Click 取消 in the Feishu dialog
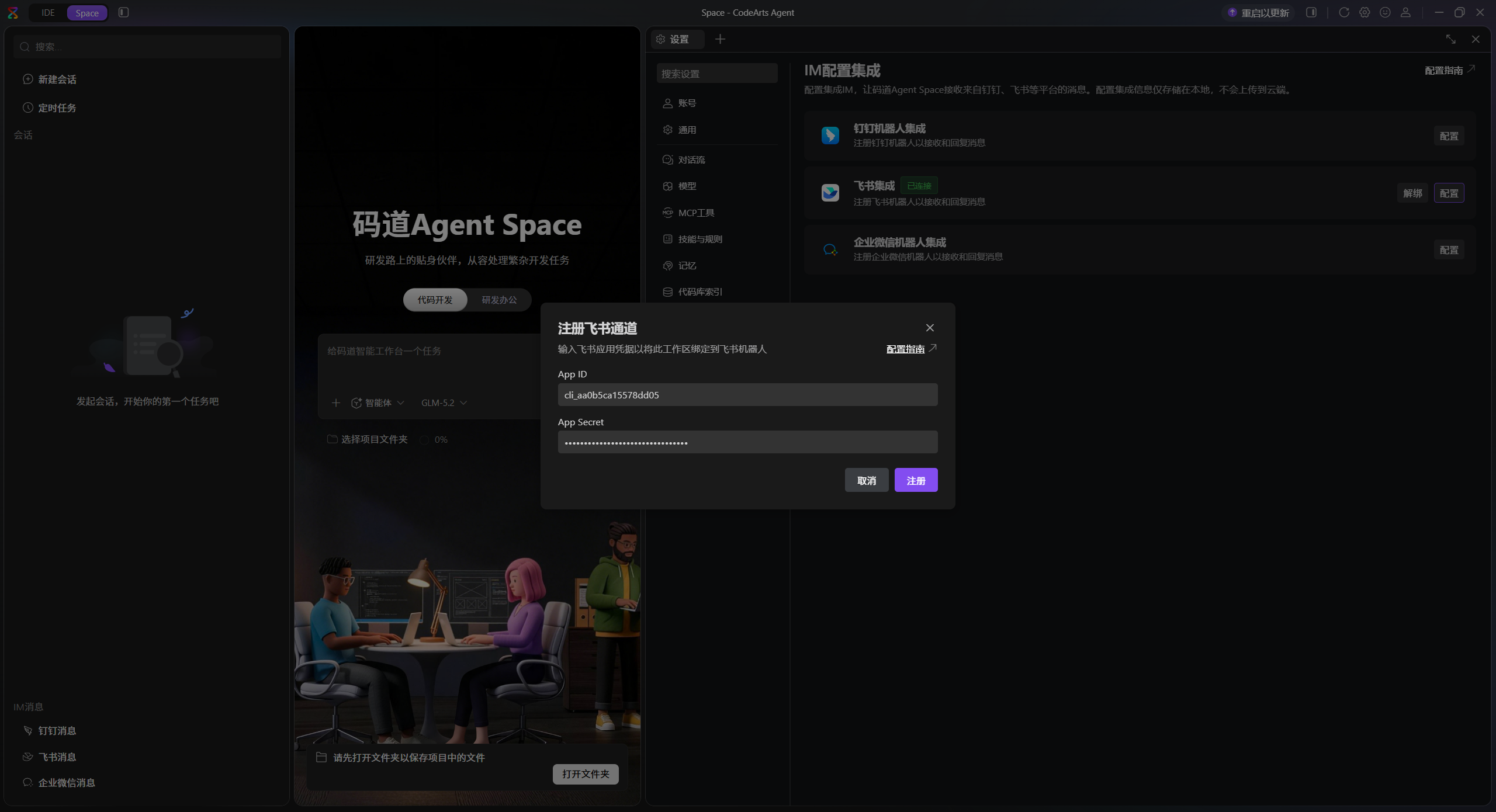 pyautogui.click(x=867, y=480)
